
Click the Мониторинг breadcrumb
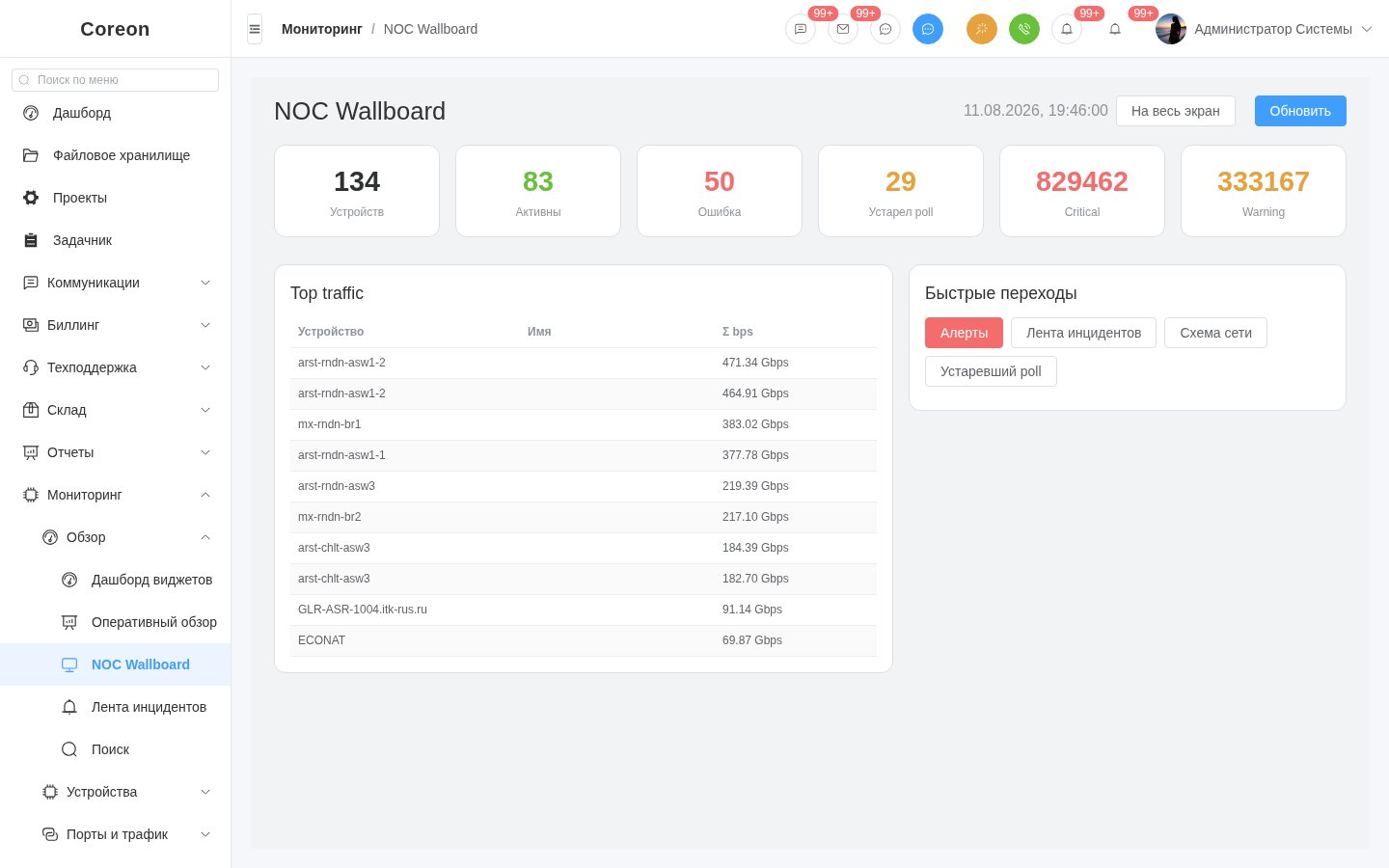point(322,29)
